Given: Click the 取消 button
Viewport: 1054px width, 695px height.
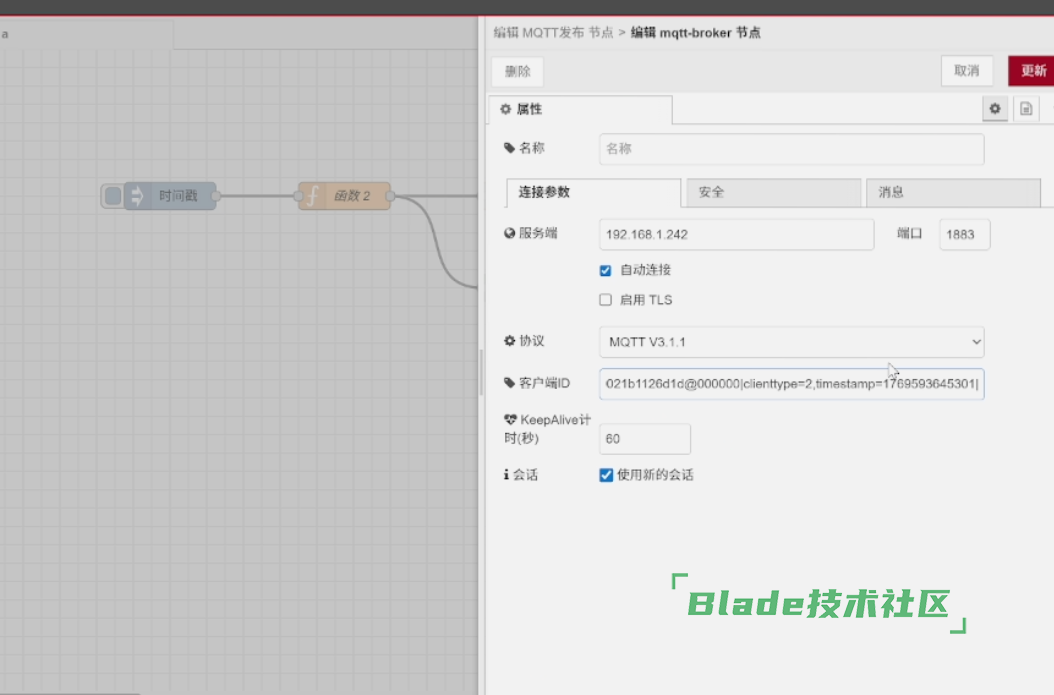Looking at the screenshot, I should pyautogui.click(x=966, y=71).
